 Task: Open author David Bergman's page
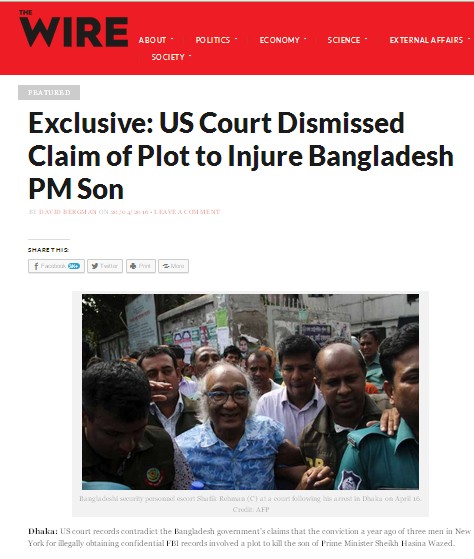(68, 212)
